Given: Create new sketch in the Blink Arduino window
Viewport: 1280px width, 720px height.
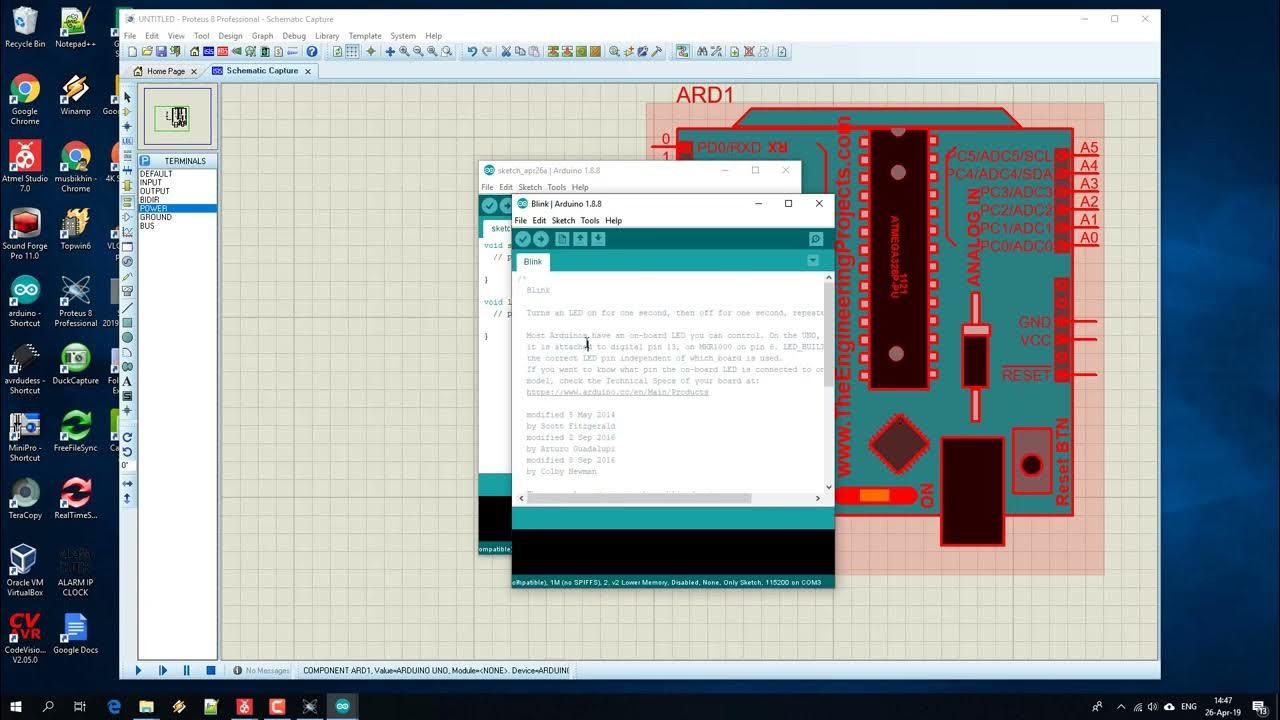Looking at the screenshot, I should pyautogui.click(x=562, y=239).
